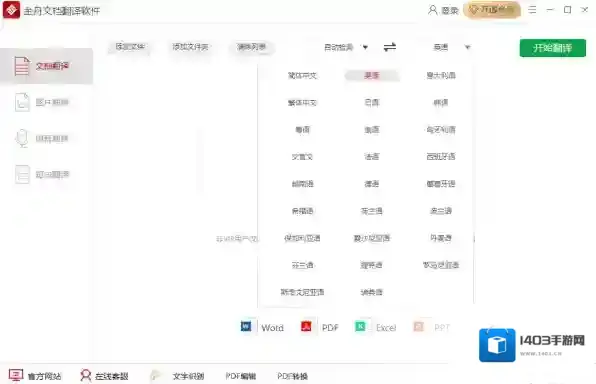Select 丹麦语 in language list
Image resolution: width=596 pixels, height=384 pixels.
point(441,238)
